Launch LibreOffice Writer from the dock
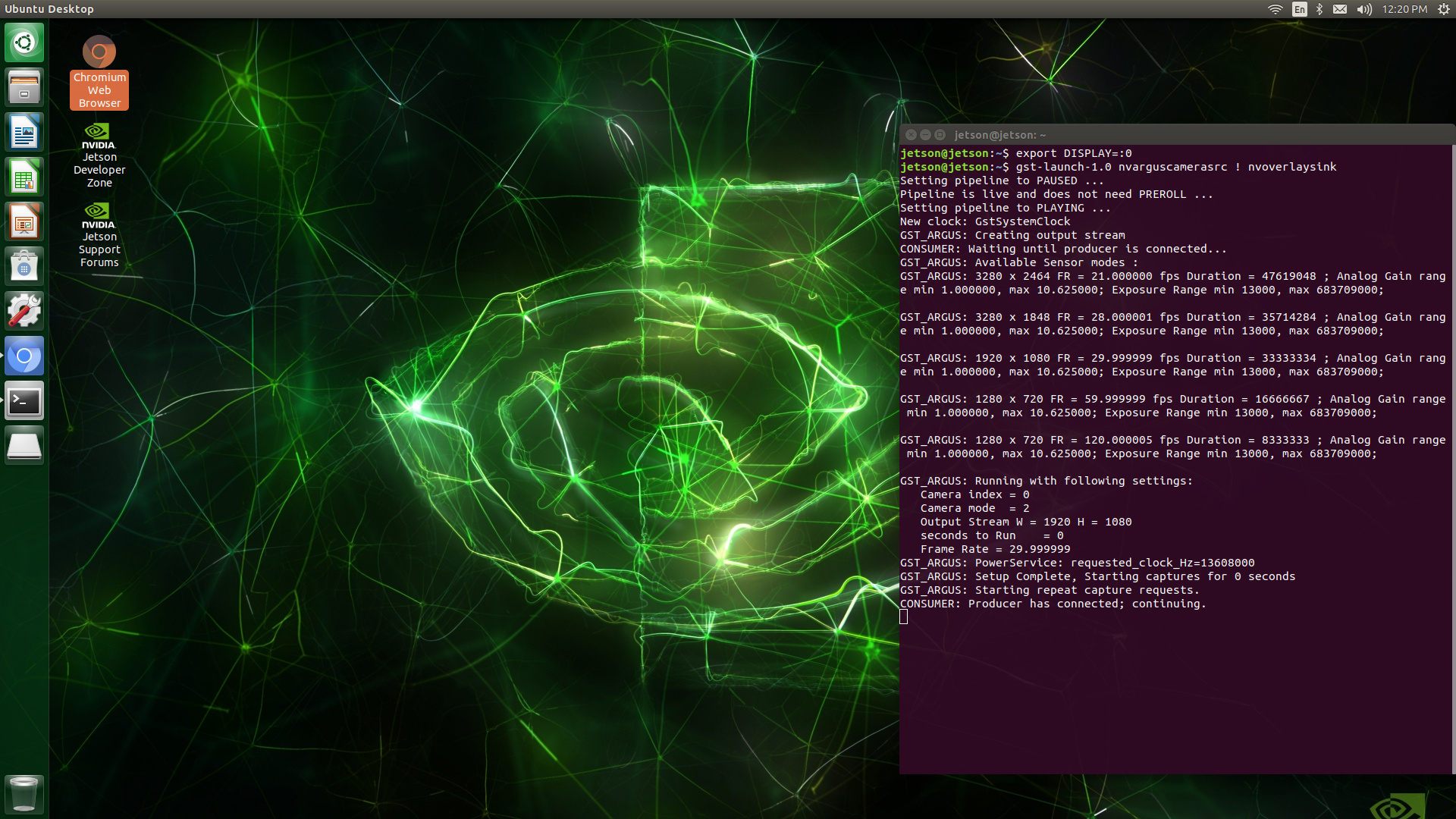This screenshot has width=1456, height=819. point(24,133)
